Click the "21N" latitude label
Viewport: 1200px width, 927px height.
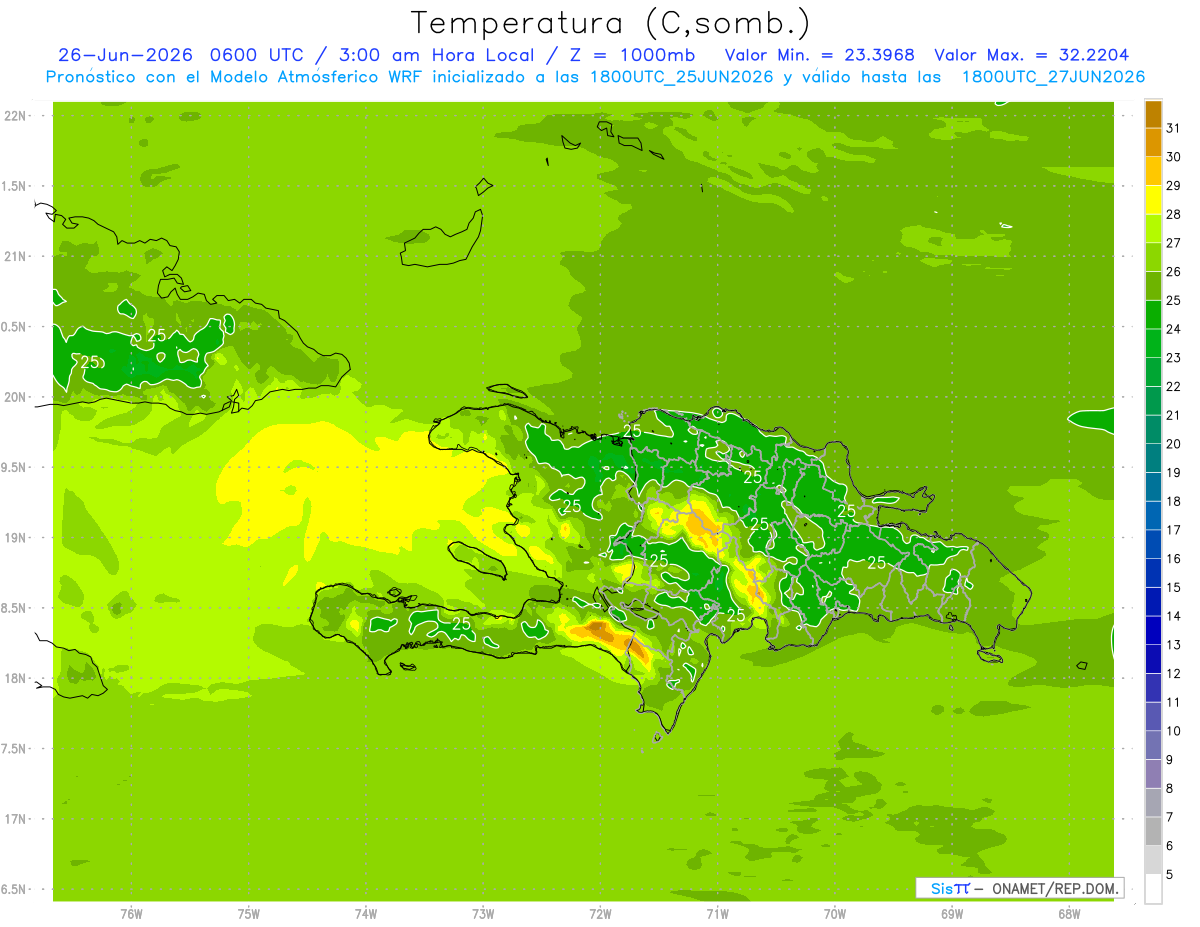point(17,256)
